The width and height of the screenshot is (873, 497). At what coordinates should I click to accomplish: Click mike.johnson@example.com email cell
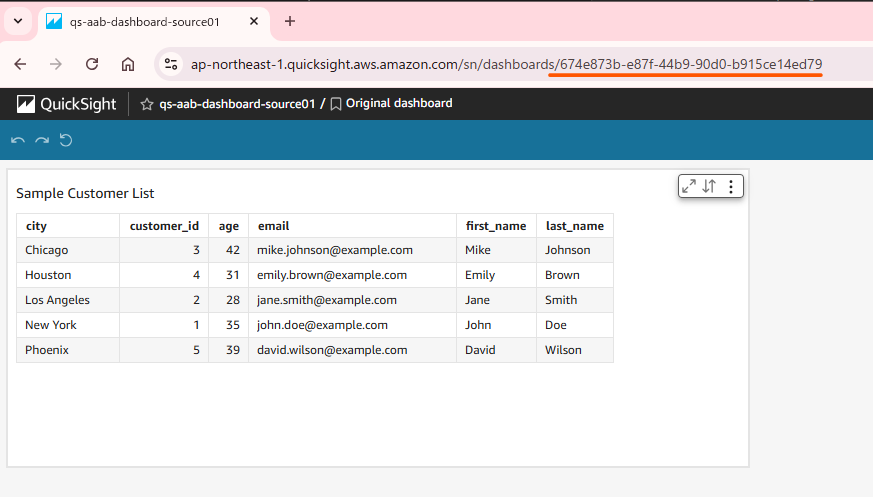coord(352,250)
